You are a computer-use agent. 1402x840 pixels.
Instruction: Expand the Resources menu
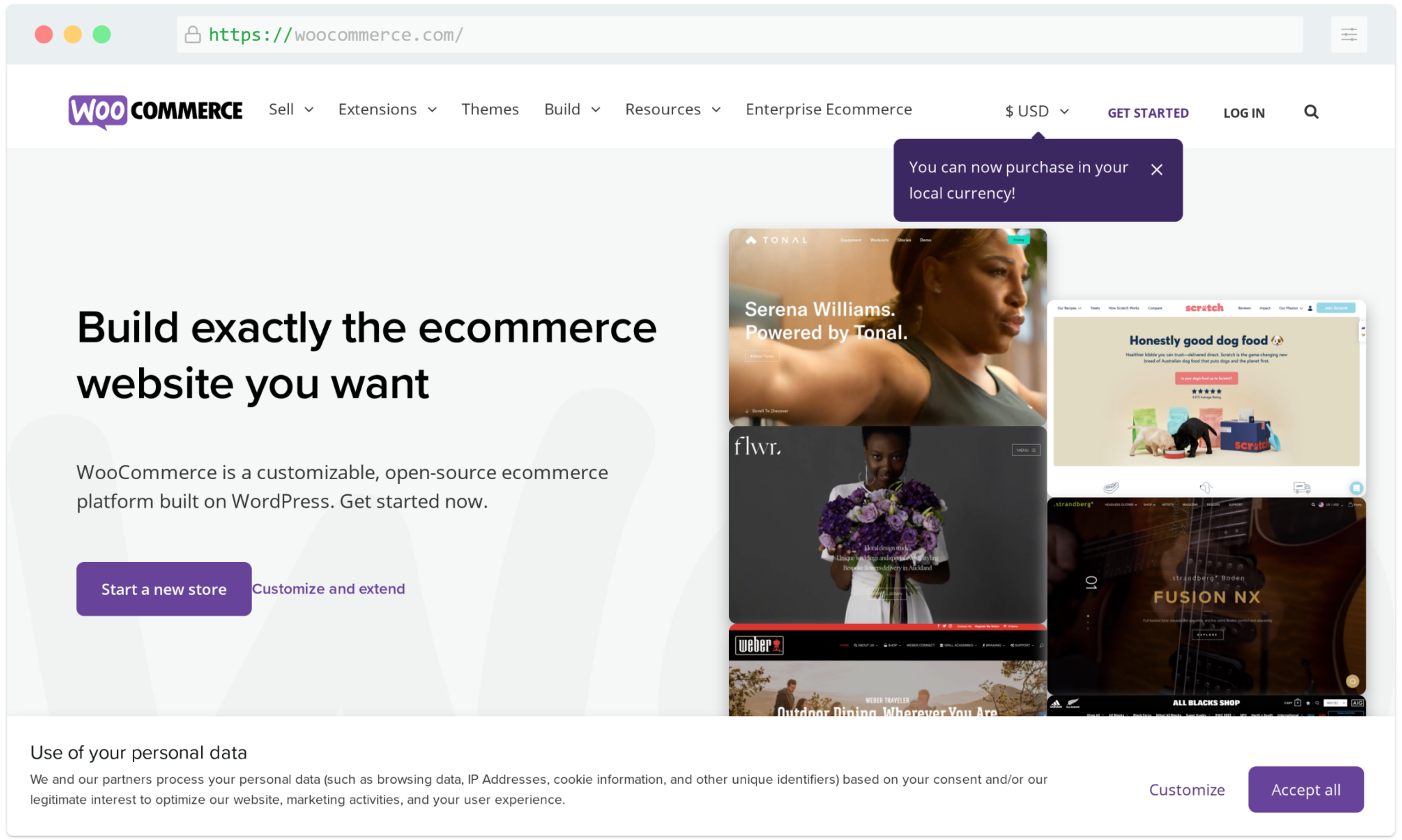coord(673,110)
